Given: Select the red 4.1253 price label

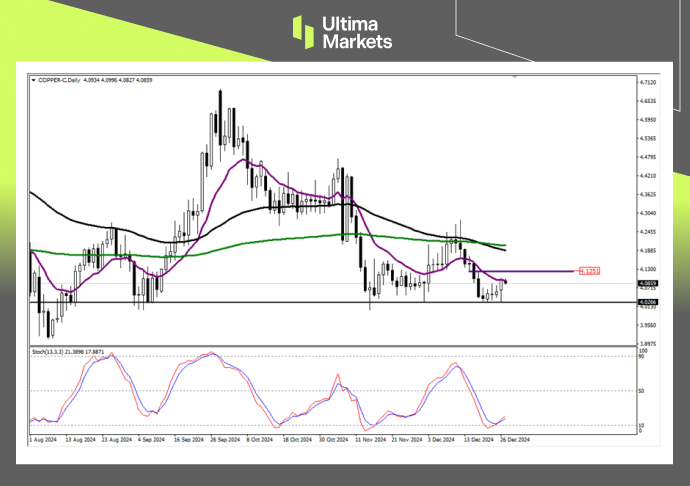Looking at the screenshot, I should pyautogui.click(x=589, y=271).
